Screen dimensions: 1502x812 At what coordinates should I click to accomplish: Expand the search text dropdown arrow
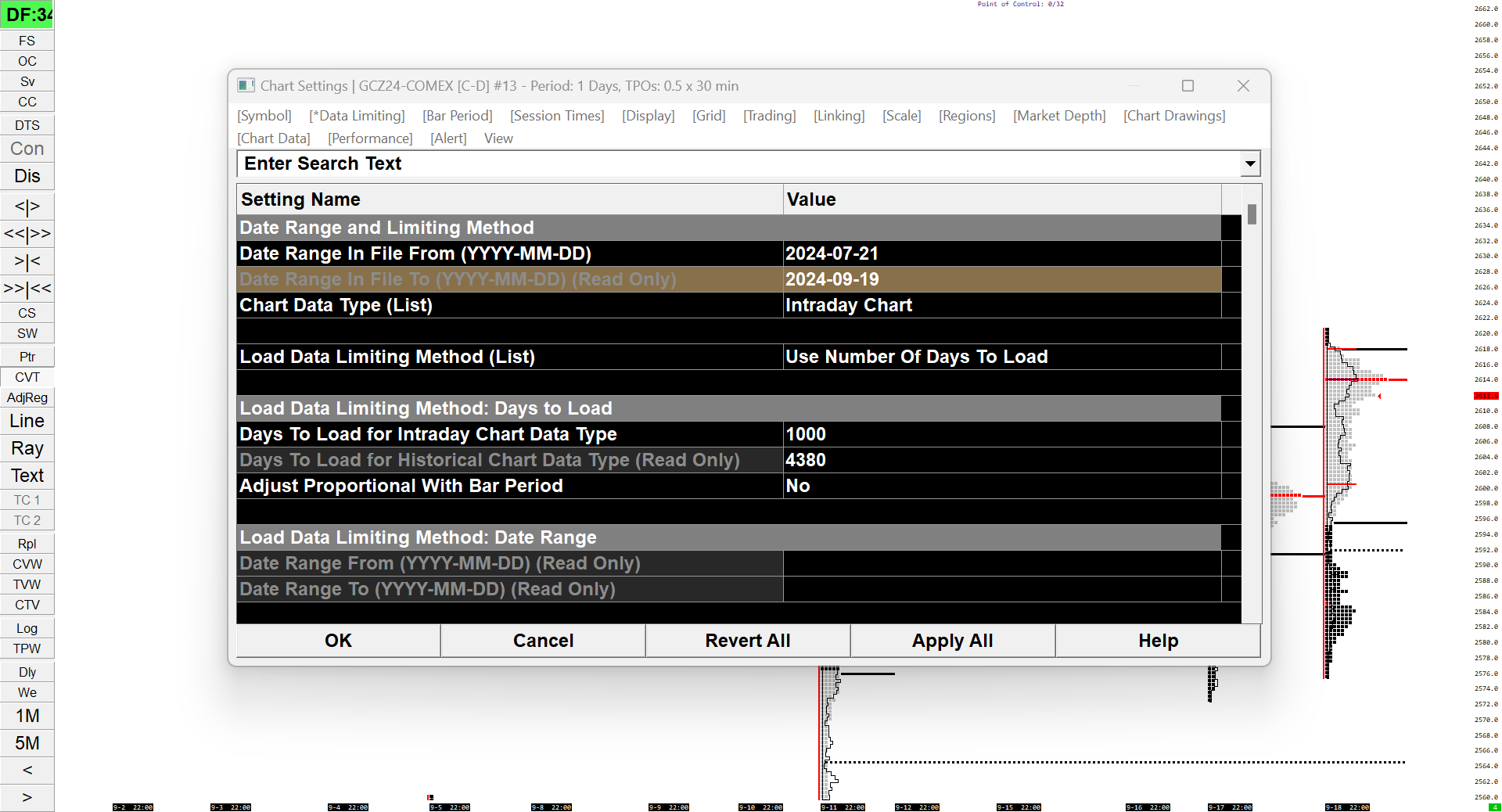coord(1250,163)
